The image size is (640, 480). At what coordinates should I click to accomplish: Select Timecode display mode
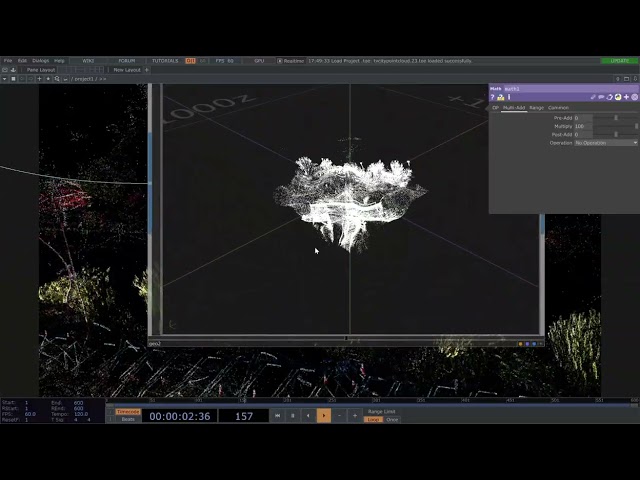(128, 412)
